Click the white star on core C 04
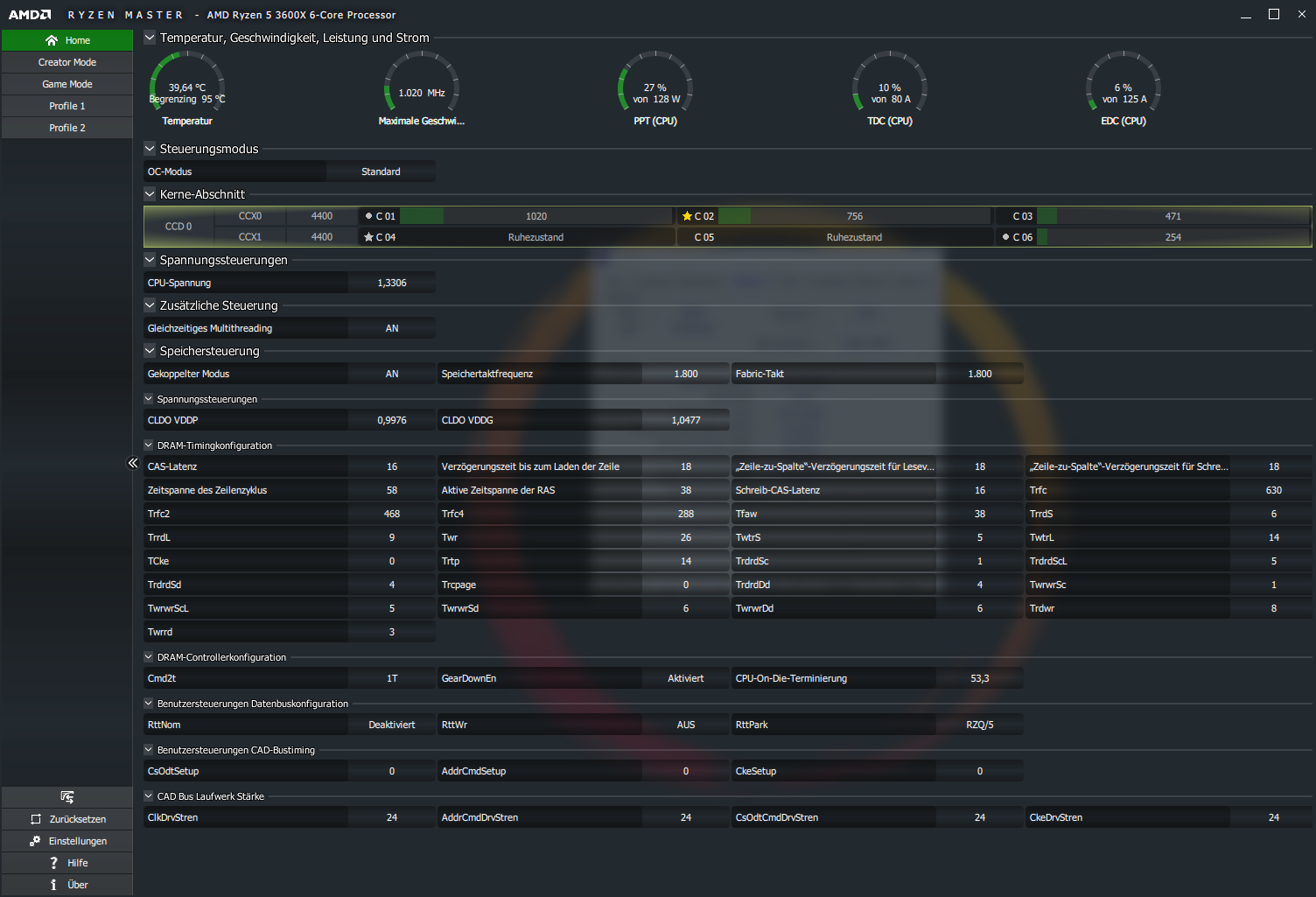The width and height of the screenshot is (1316, 897). (368, 237)
